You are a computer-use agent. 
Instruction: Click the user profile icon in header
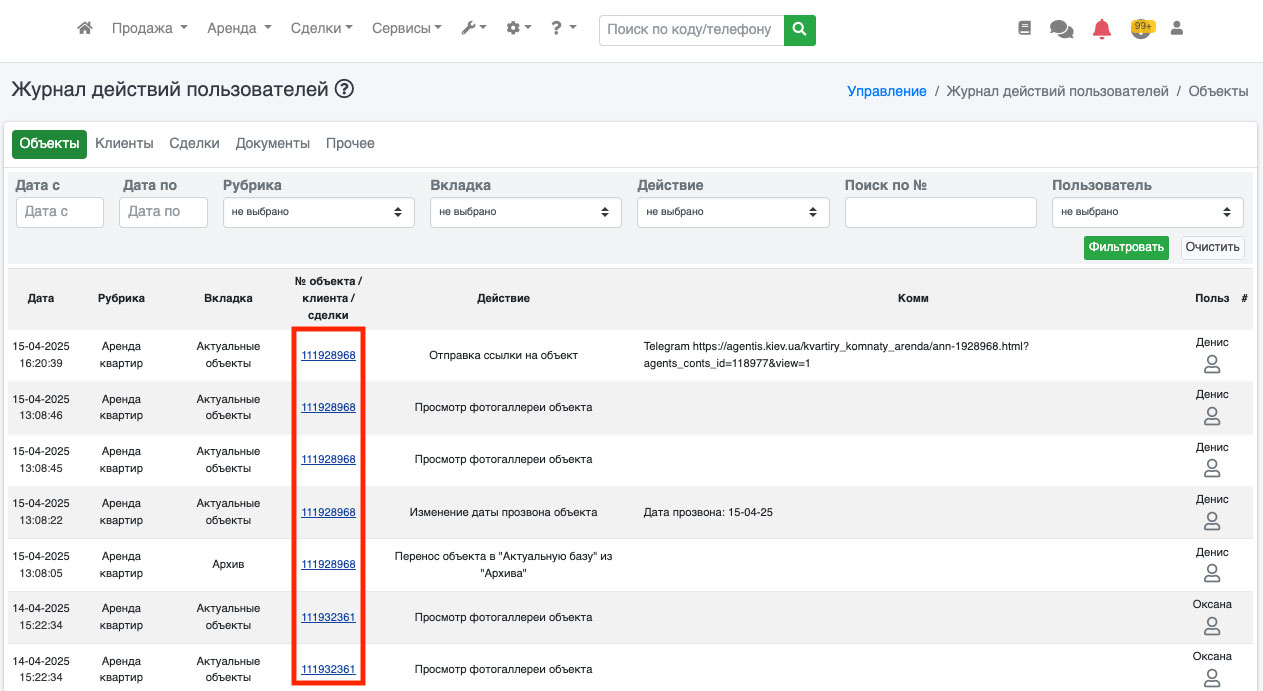coord(1177,29)
